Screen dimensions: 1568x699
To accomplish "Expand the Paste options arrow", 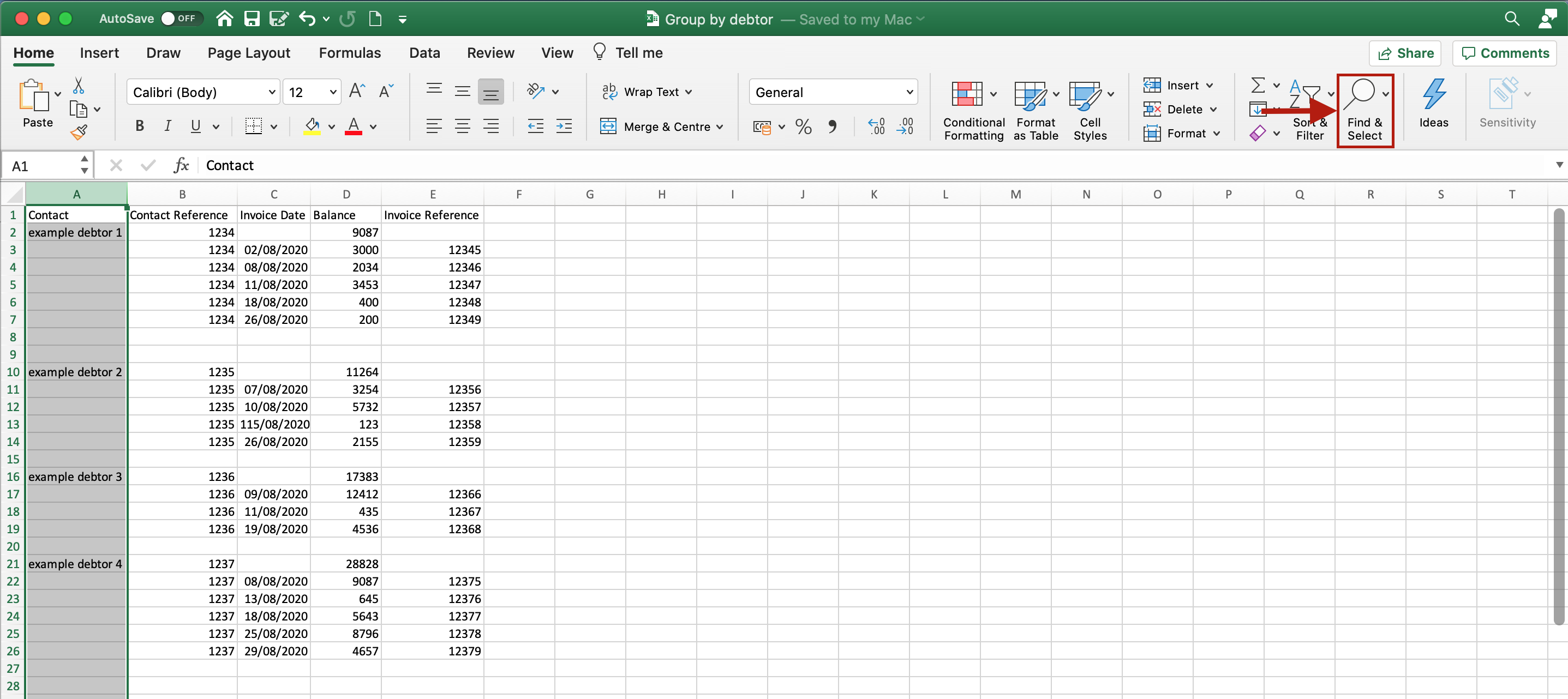I will pos(57,94).
